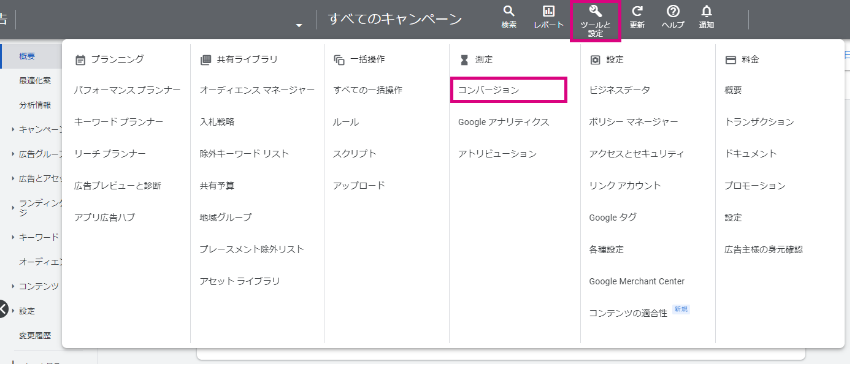Image resolution: width=850 pixels, height=365 pixels.
Task: Open 設定 under 料金 column
Action: [733, 217]
